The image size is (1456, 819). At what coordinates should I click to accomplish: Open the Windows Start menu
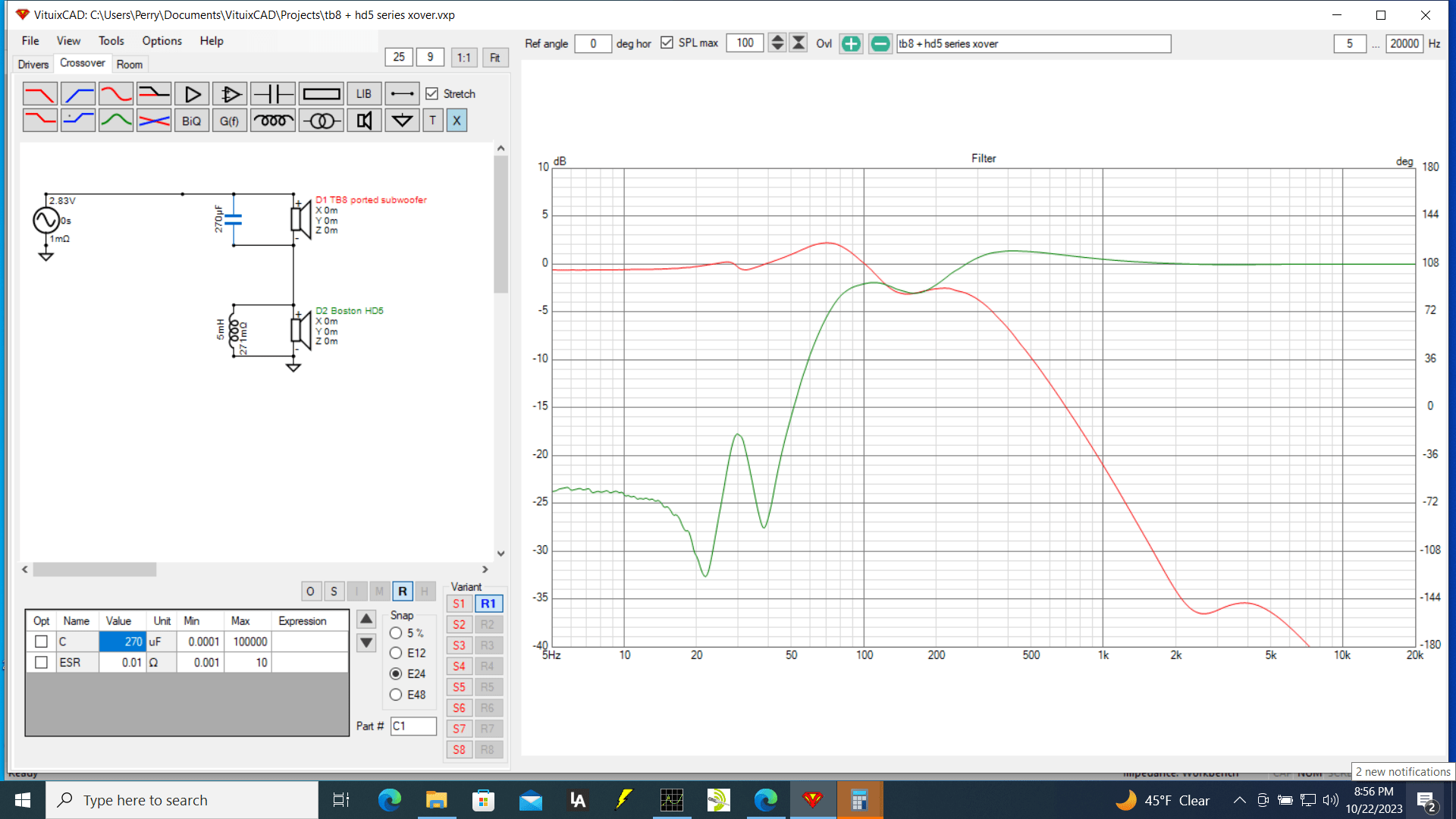coord(23,800)
